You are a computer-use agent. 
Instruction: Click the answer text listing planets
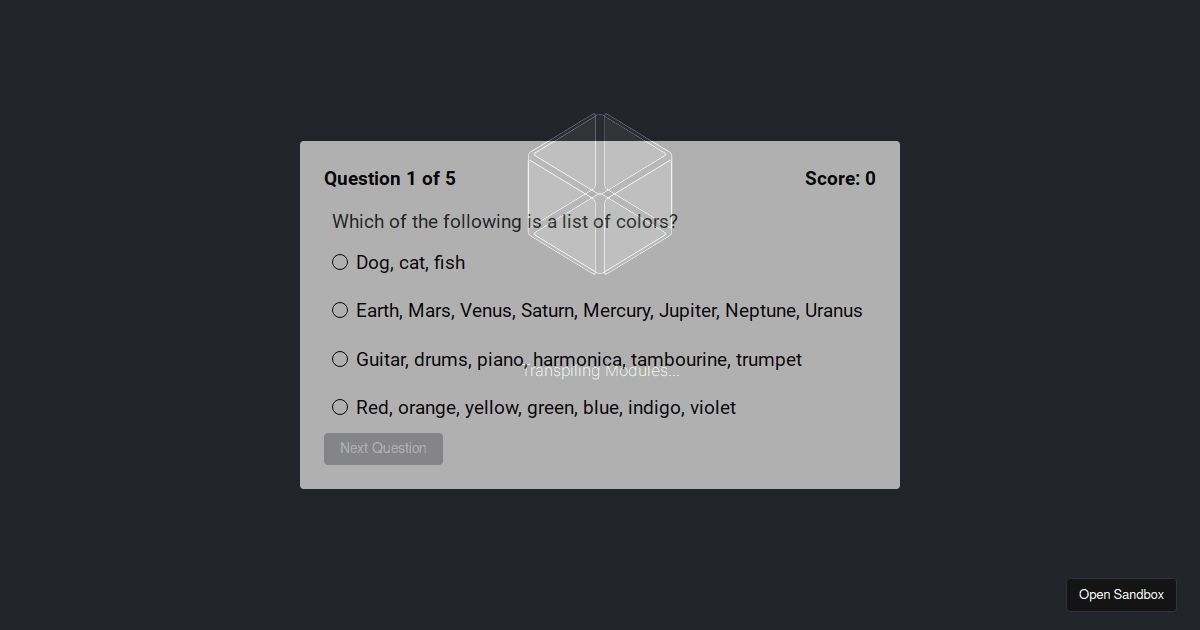[609, 310]
